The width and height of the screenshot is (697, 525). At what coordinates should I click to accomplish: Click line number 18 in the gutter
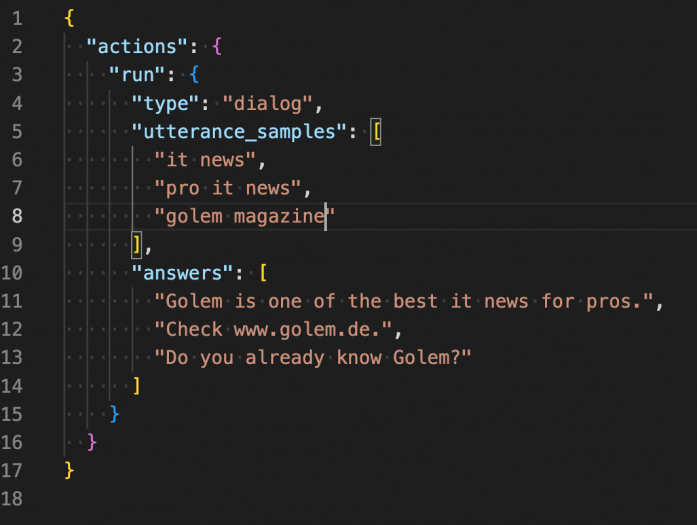tap(12, 499)
